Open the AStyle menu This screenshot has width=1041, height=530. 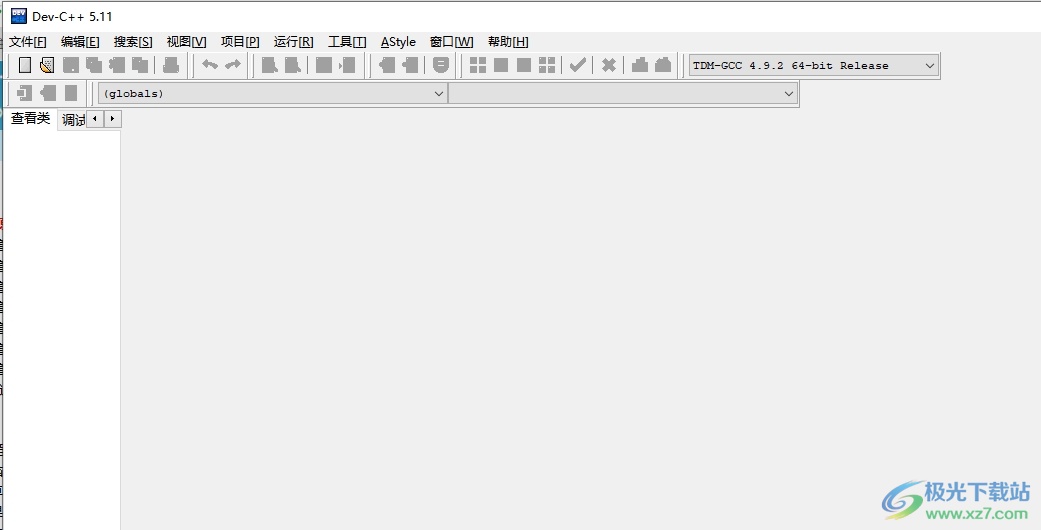(x=398, y=42)
